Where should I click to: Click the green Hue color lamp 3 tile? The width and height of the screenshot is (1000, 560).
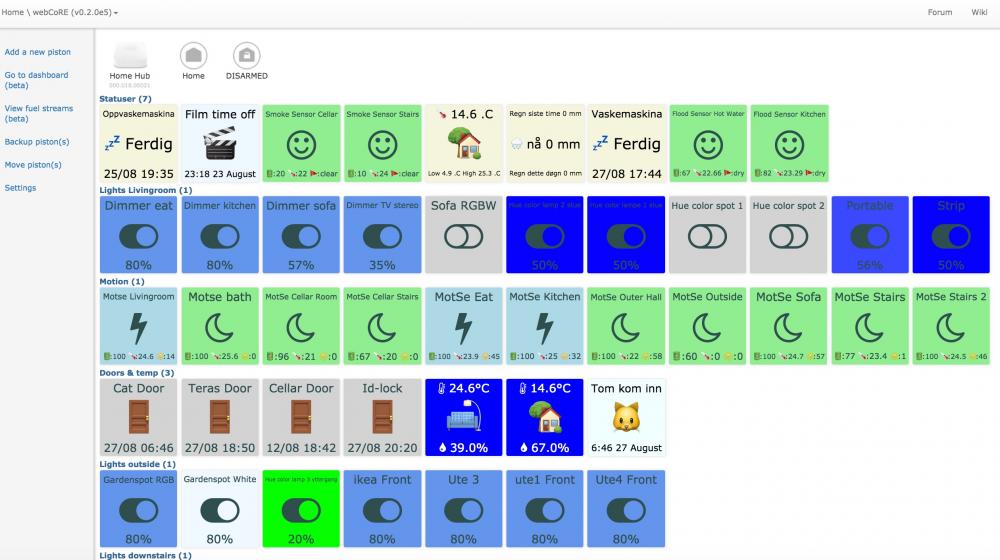click(301, 510)
